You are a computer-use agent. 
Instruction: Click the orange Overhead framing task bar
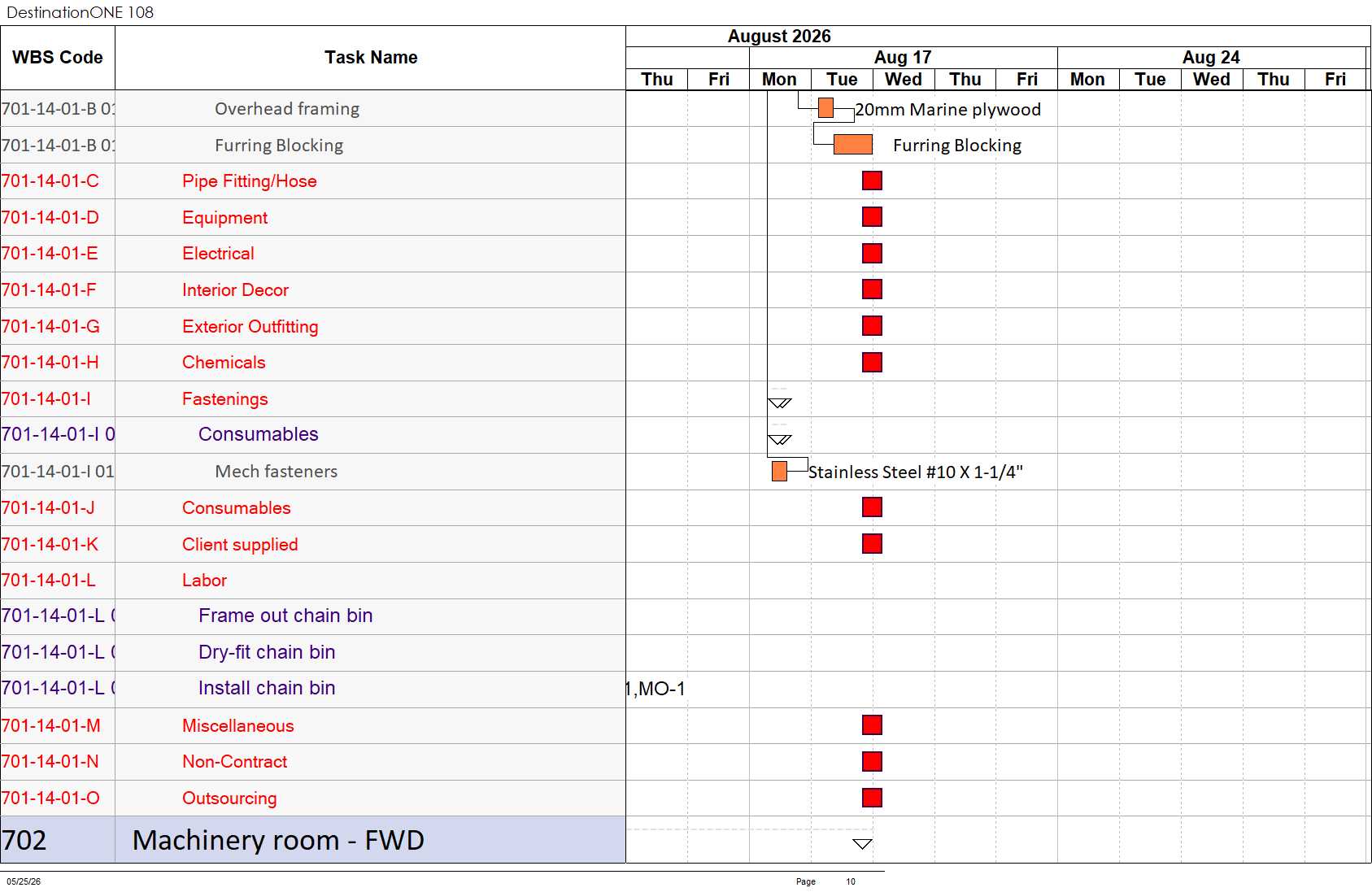click(x=825, y=108)
